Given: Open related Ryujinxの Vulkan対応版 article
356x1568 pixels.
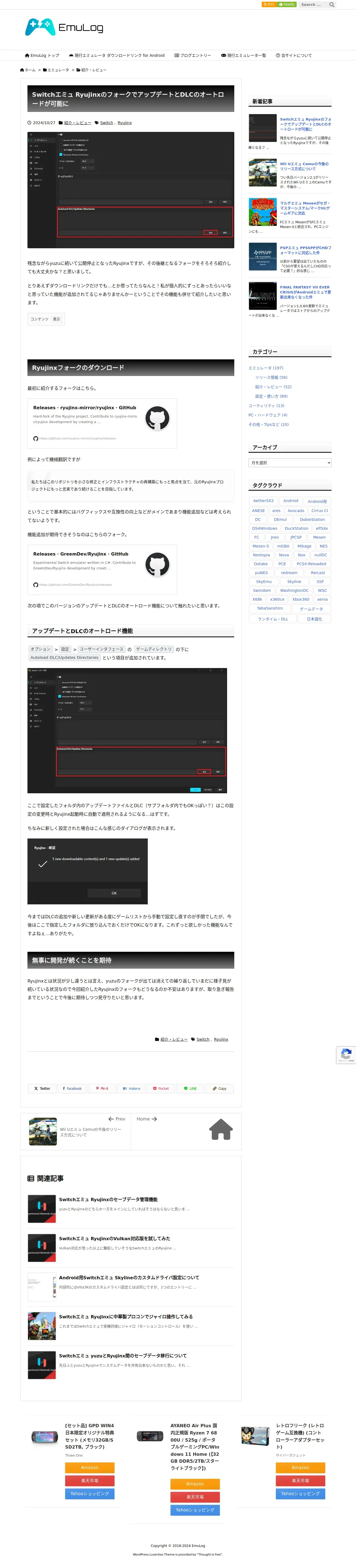Looking at the screenshot, I should click(x=115, y=1239).
